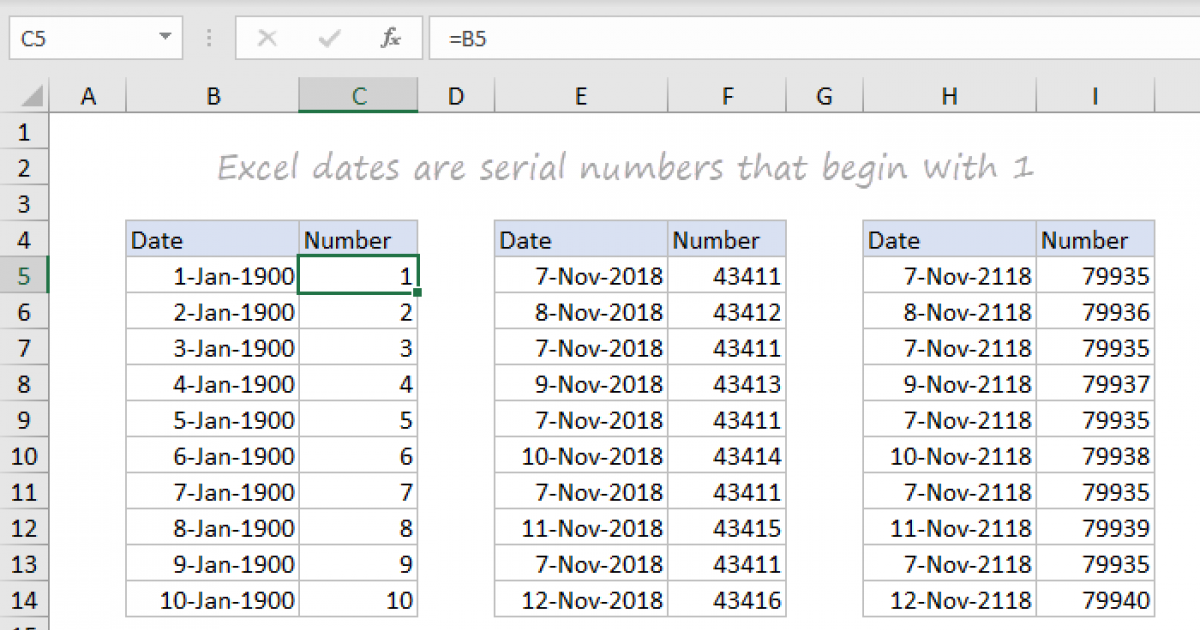Click the Cancel (X) icon beside formula bar
This screenshot has height=630, width=1200.
click(267, 38)
